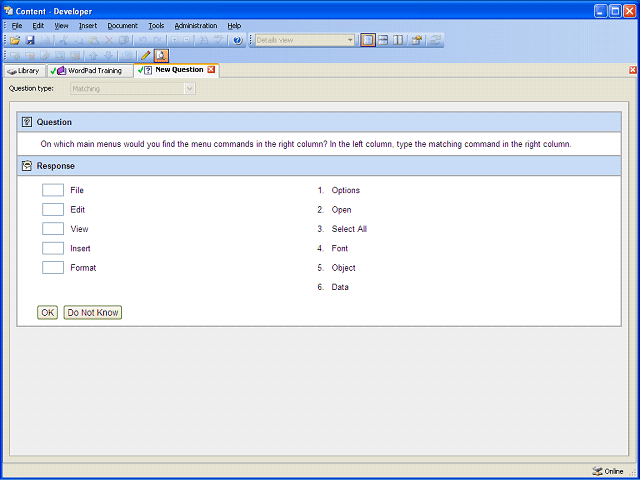Click the answer box next to Format
The image size is (640, 480).
(x=53, y=267)
